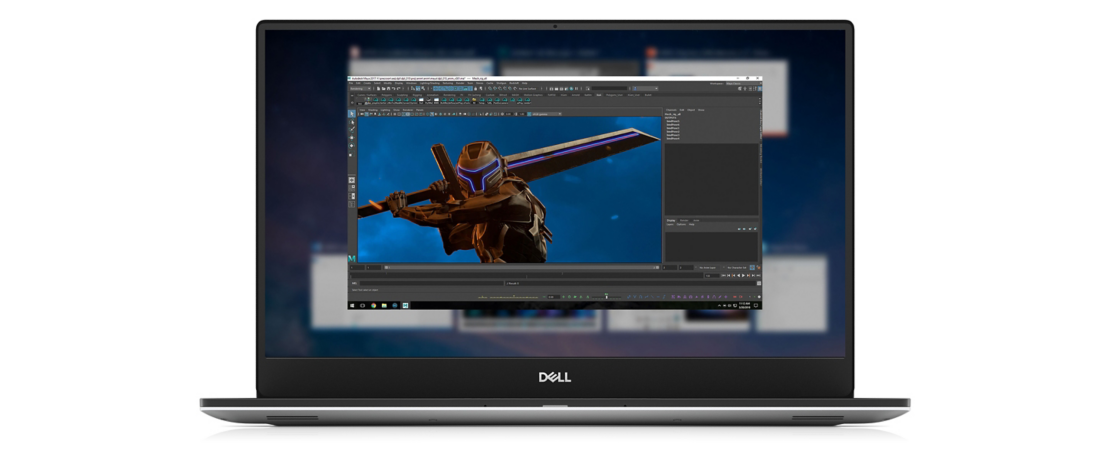Image resolution: width=1110 pixels, height=461 pixels.
Task: Open the No Character Set dropdown
Action: coord(737,268)
